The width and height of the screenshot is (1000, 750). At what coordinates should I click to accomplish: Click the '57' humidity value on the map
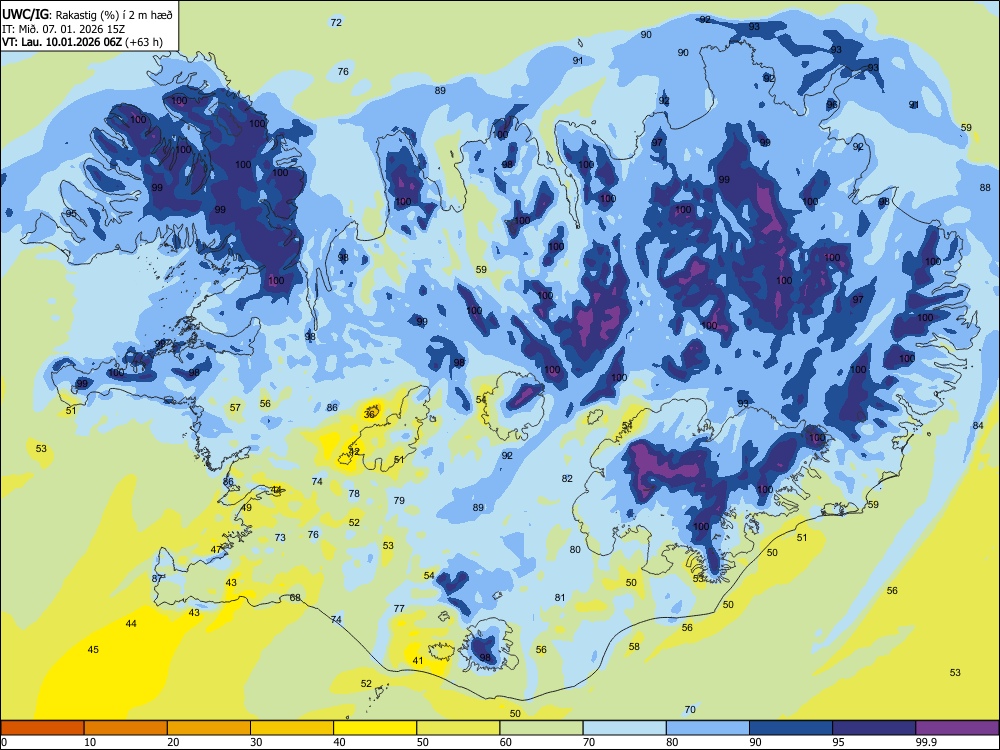click(235, 407)
